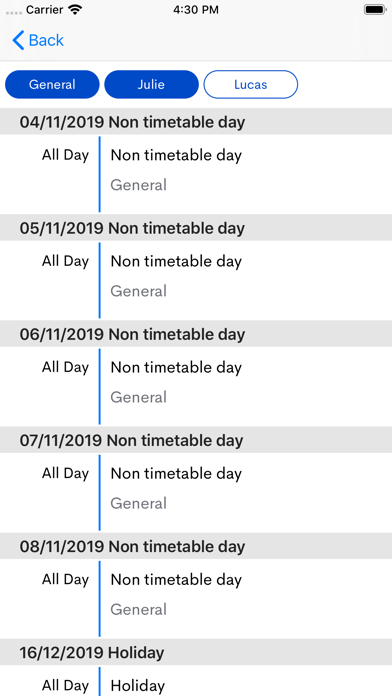The height and width of the screenshot is (696, 392).
Task: Open the 06/11/2019 Non timetable day event
Action: 196,386
